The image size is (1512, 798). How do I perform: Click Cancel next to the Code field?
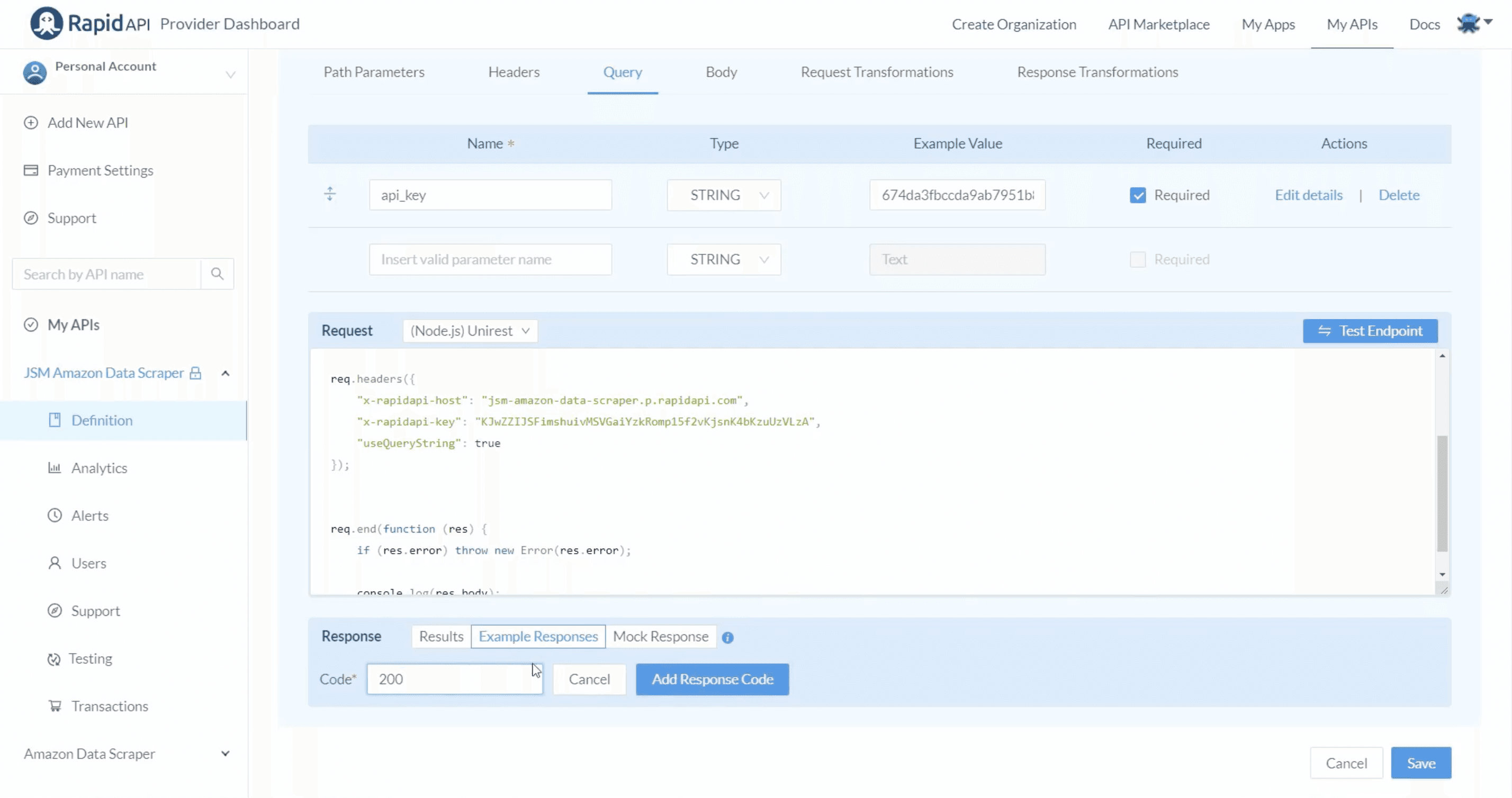(589, 679)
